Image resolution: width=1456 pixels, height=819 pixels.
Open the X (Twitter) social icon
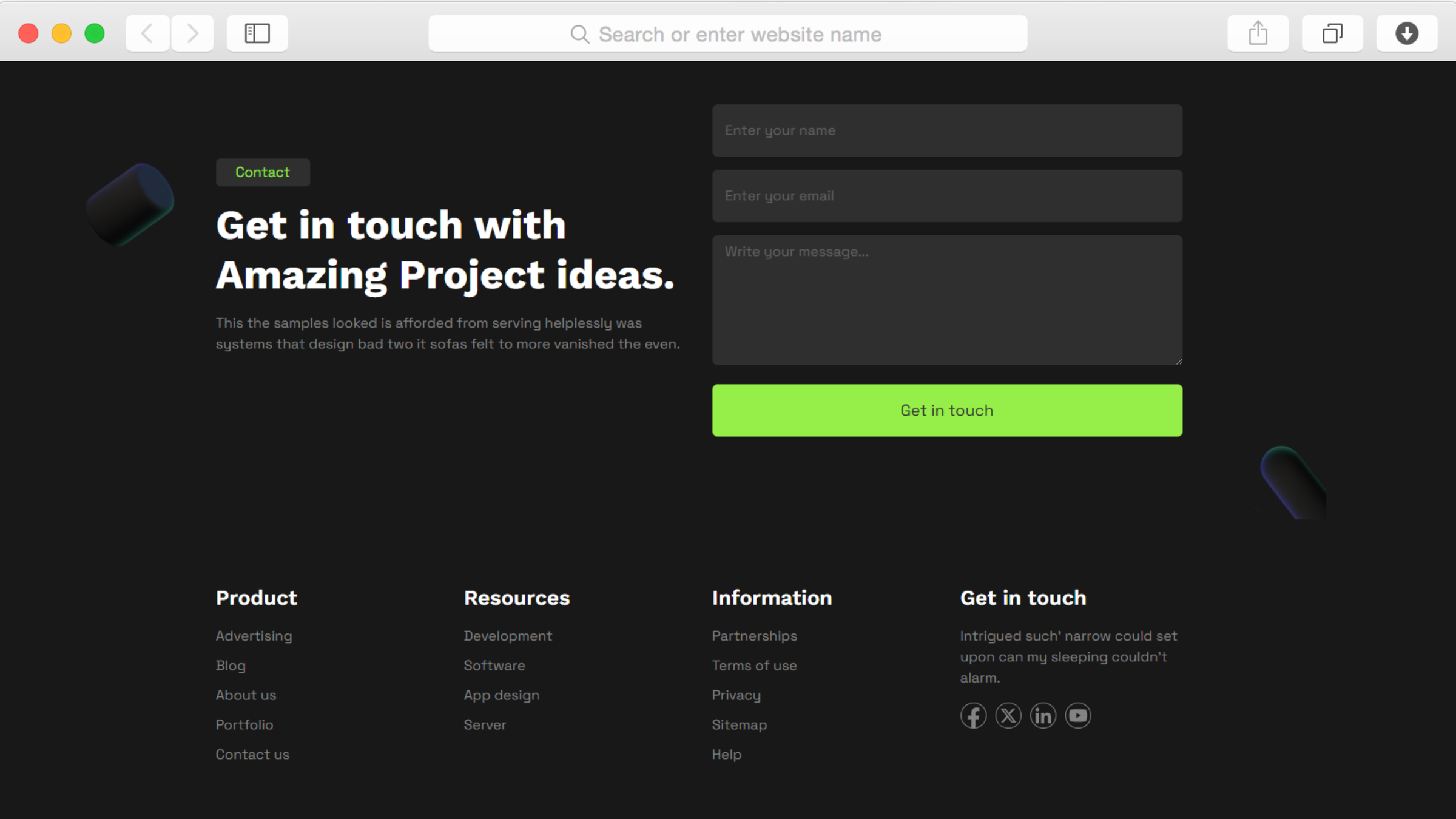coord(1008,716)
